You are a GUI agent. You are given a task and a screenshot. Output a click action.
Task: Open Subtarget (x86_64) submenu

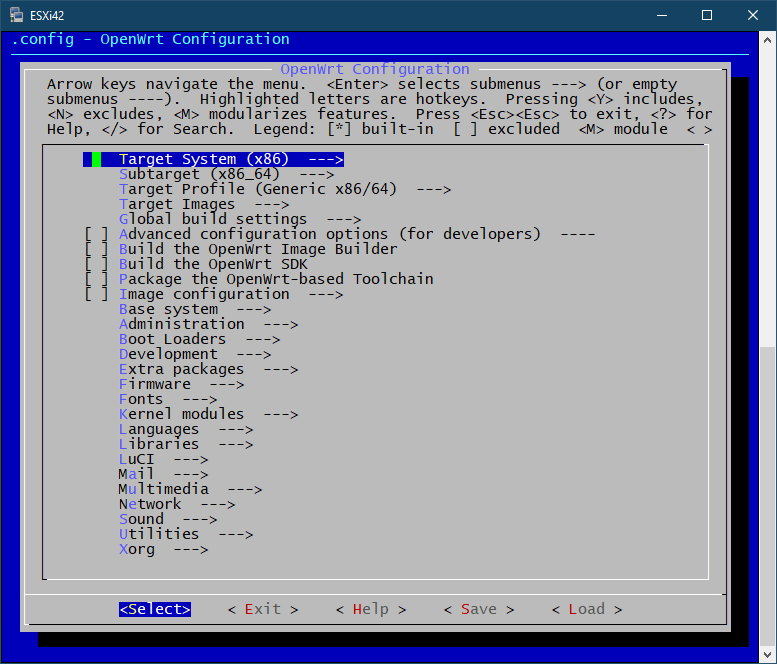(x=226, y=174)
